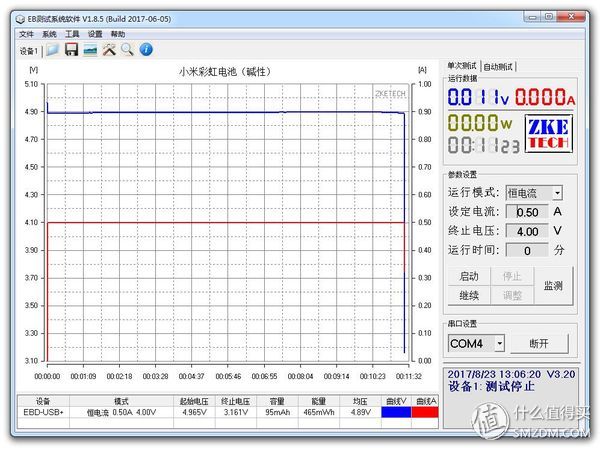Expand the COM4 serial port dropdown
Image resolution: width=600 pixels, height=450 pixels.
pyautogui.click(x=499, y=343)
